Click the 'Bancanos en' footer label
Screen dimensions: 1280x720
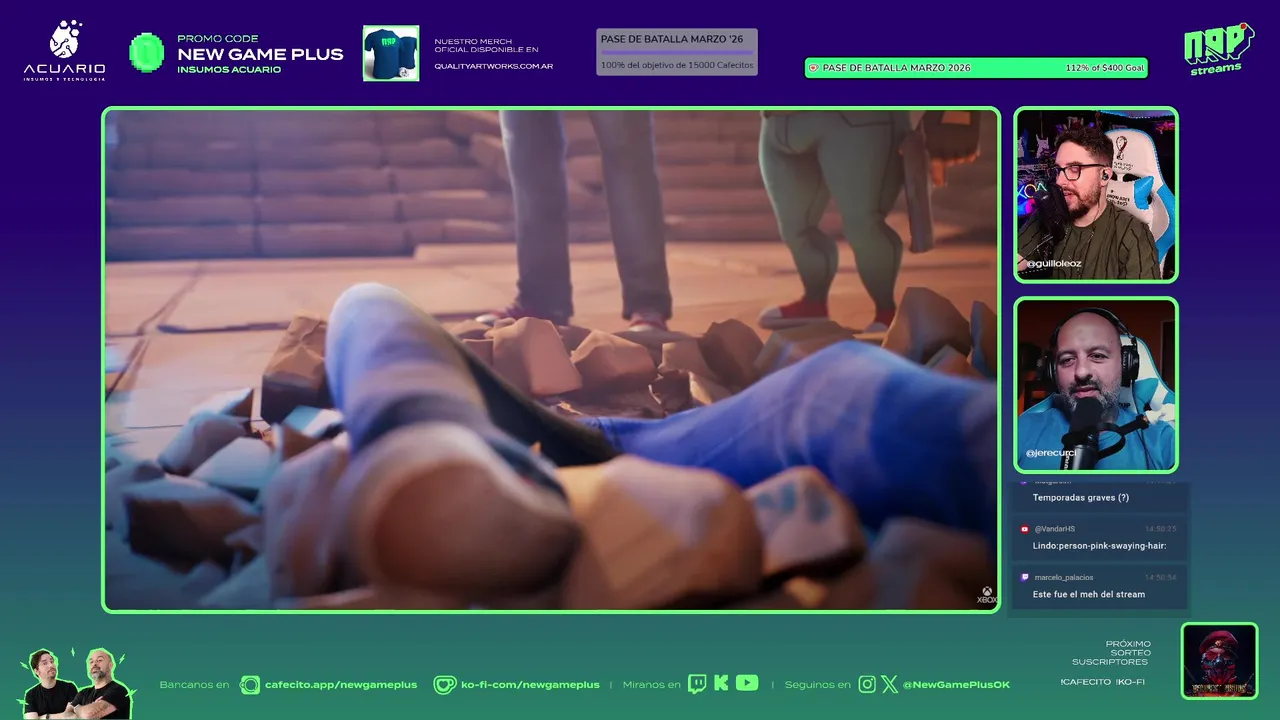point(194,685)
